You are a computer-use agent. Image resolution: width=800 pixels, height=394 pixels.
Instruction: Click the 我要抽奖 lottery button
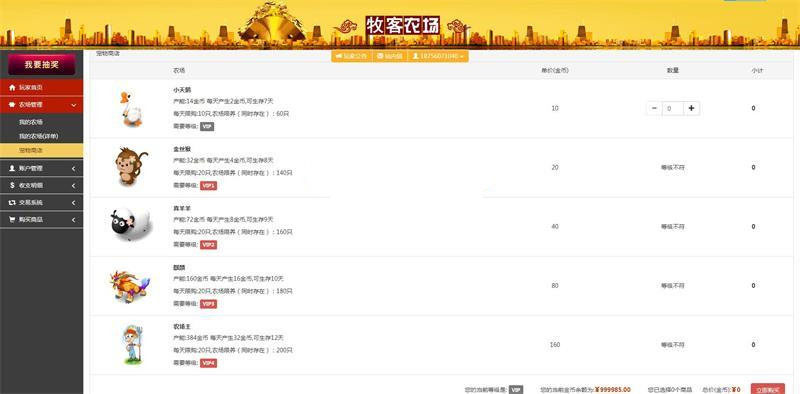[x=42, y=65]
